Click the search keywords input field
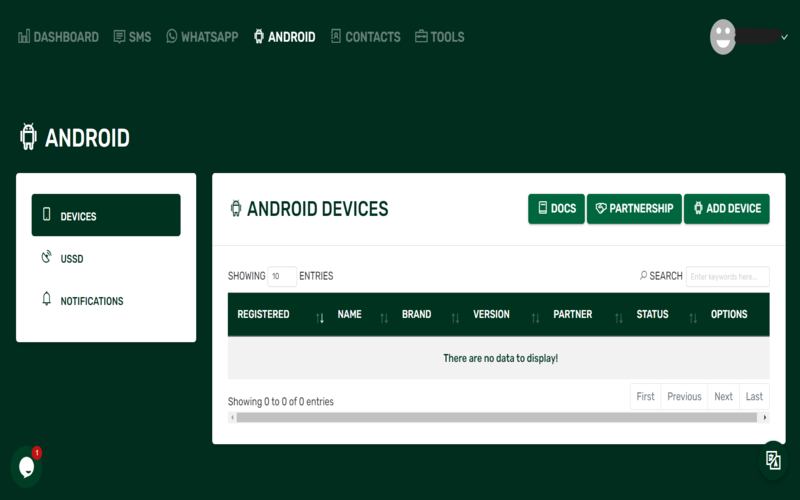 [728, 276]
